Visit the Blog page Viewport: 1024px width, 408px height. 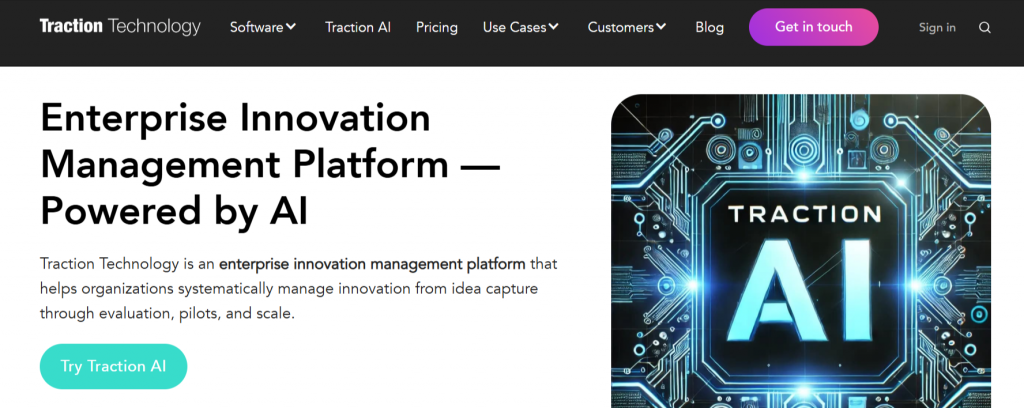(709, 27)
